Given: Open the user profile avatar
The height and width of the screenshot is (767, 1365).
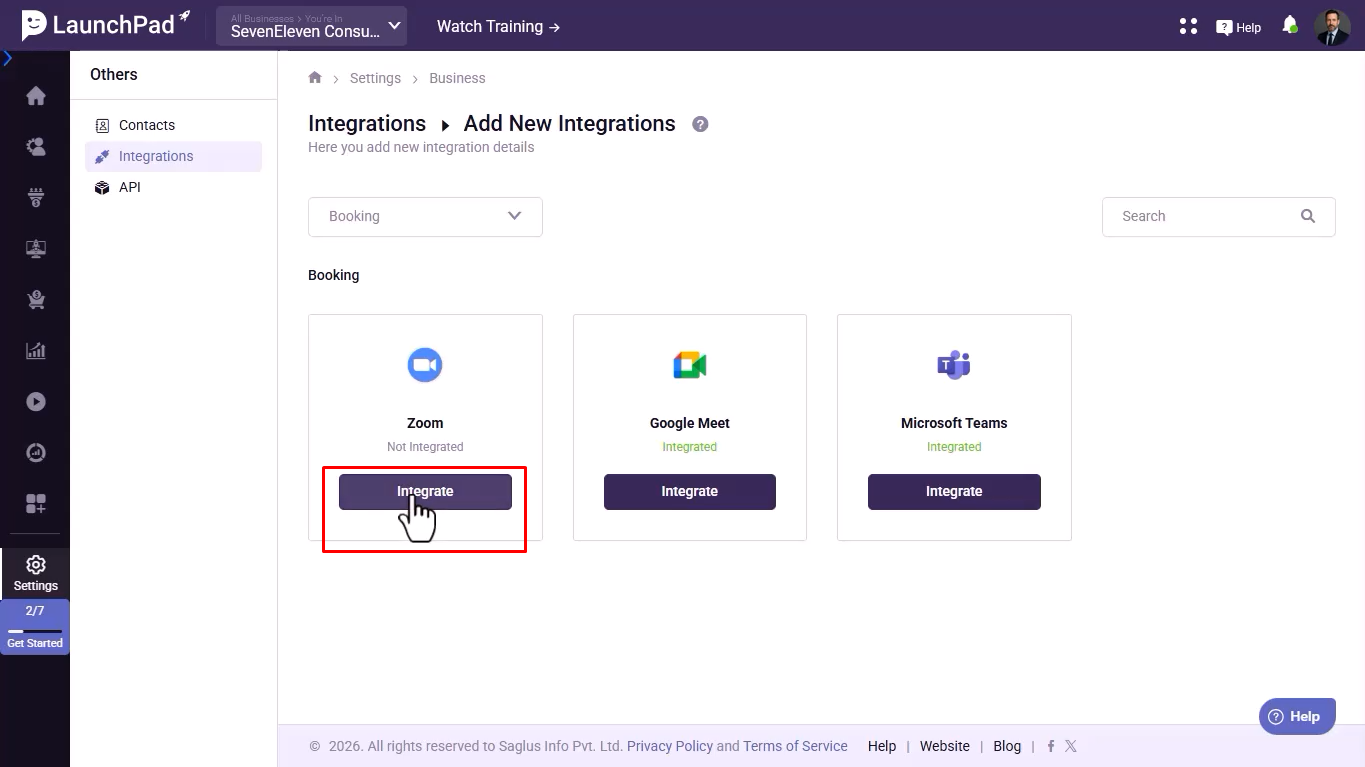Looking at the screenshot, I should click(1332, 27).
